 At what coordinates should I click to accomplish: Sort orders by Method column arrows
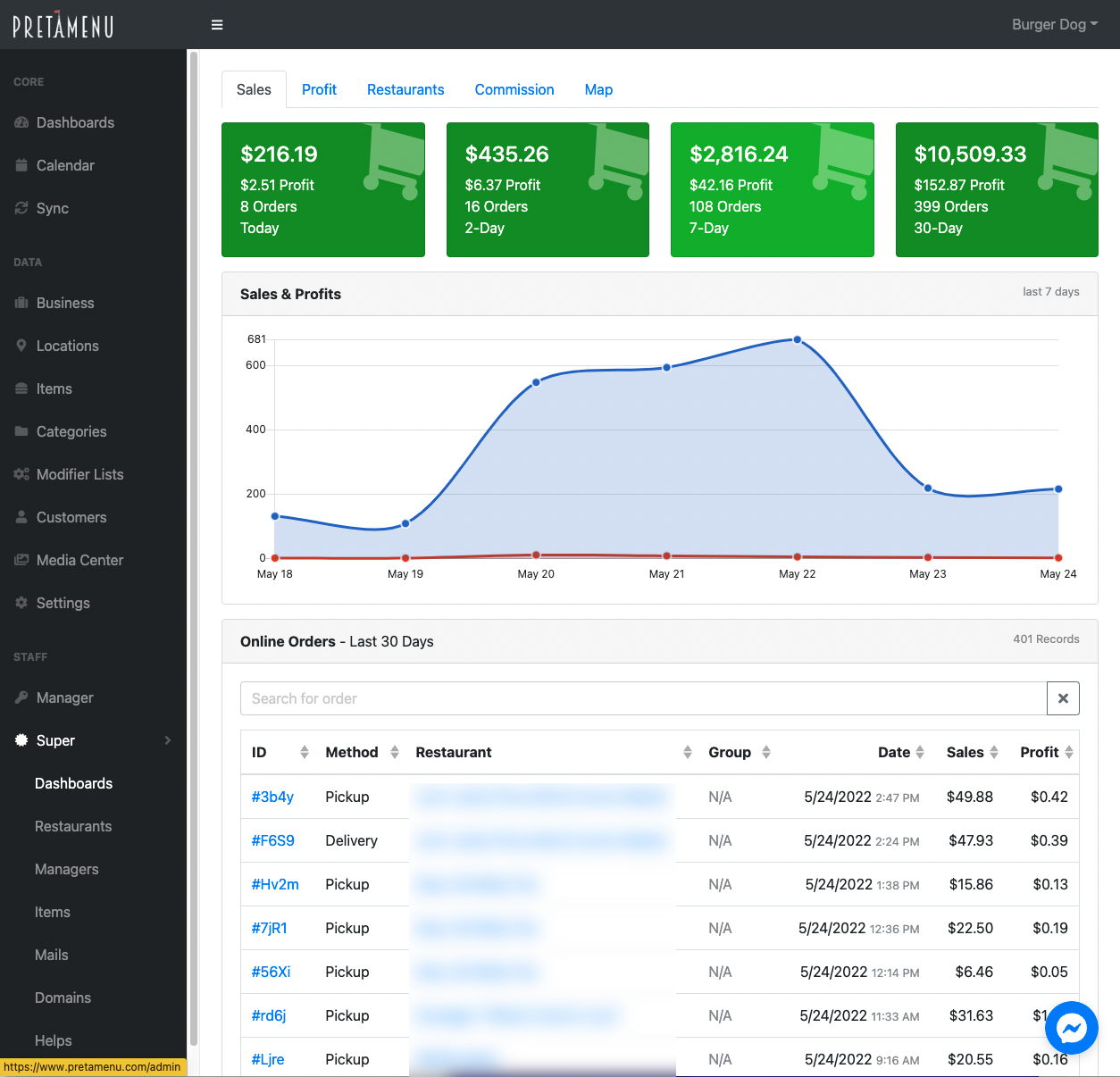[395, 752]
